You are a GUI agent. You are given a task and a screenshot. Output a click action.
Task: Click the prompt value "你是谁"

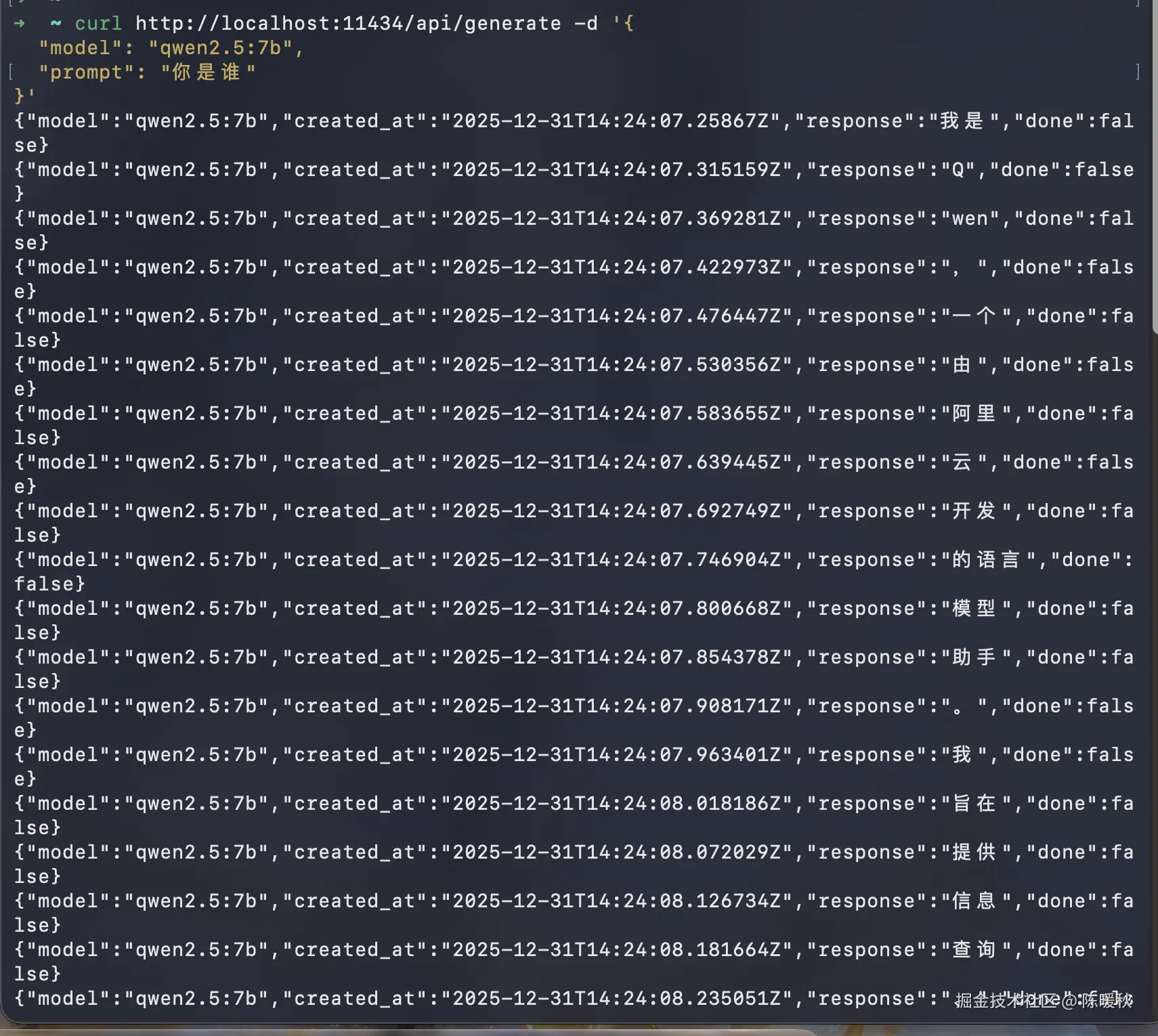pos(207,72)
